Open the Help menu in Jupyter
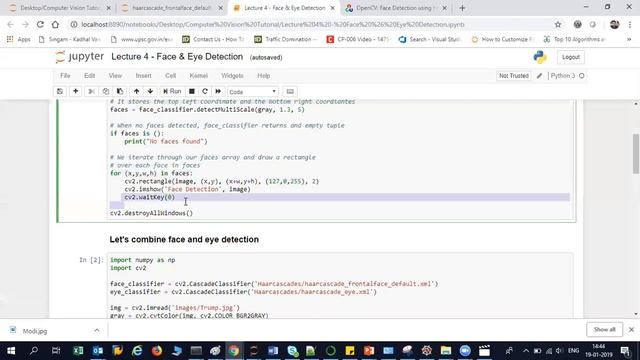This screenshot has height=360, width=640. pos(264,76)
